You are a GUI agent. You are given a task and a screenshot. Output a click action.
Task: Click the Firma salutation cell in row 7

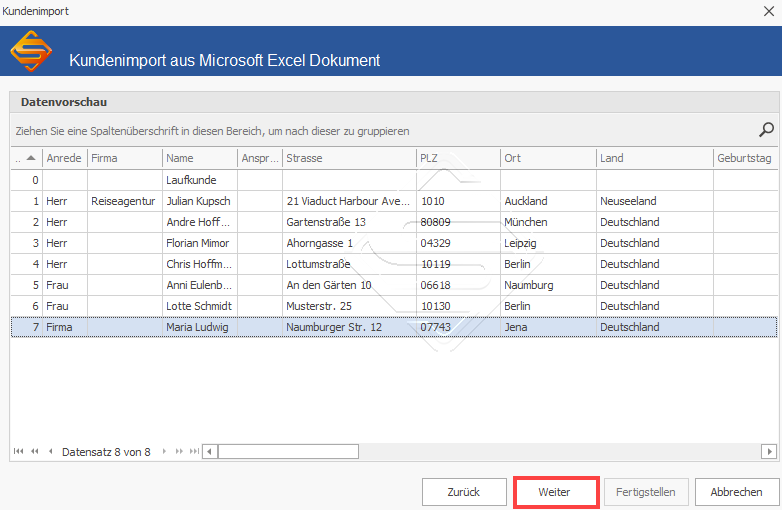(x=65, y=327)
